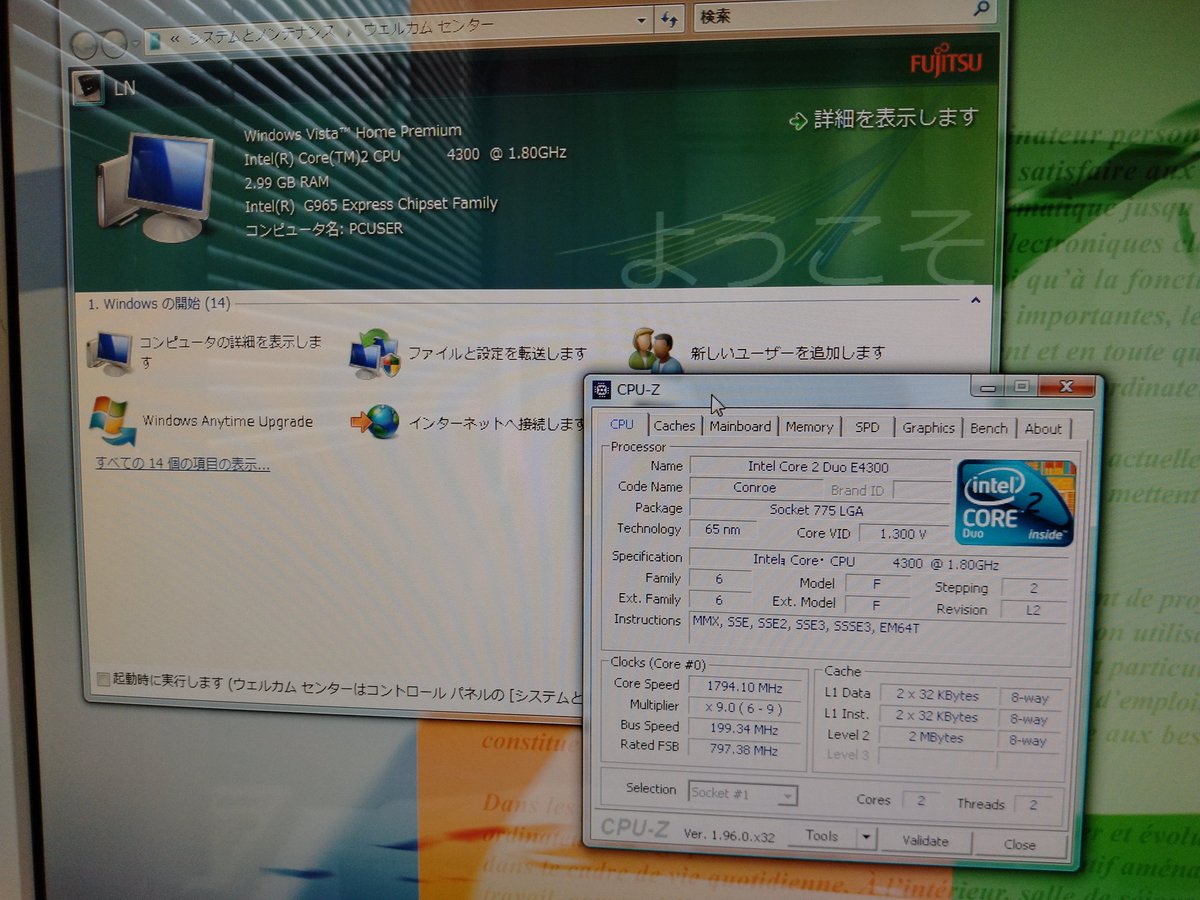Click the Package field Socket 775 LGA
Screen dimensions: 1200x900
[819, 509]
